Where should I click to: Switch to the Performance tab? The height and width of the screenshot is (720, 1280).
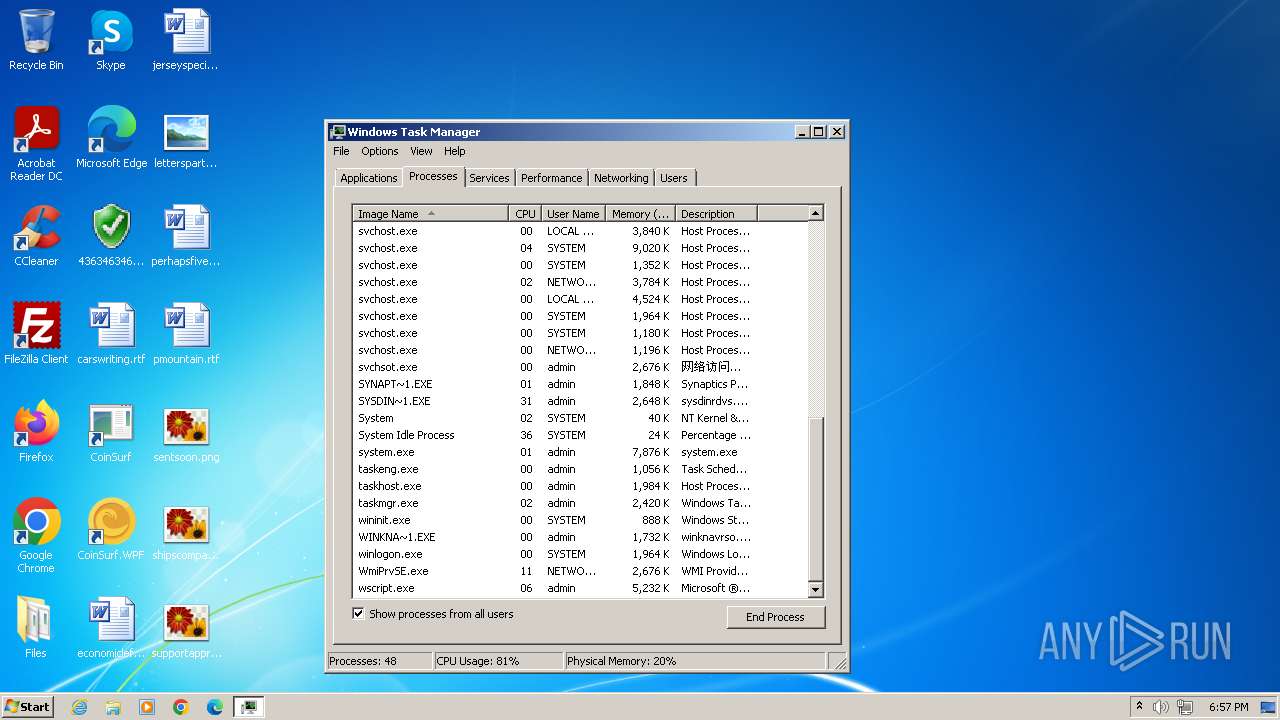551,178
